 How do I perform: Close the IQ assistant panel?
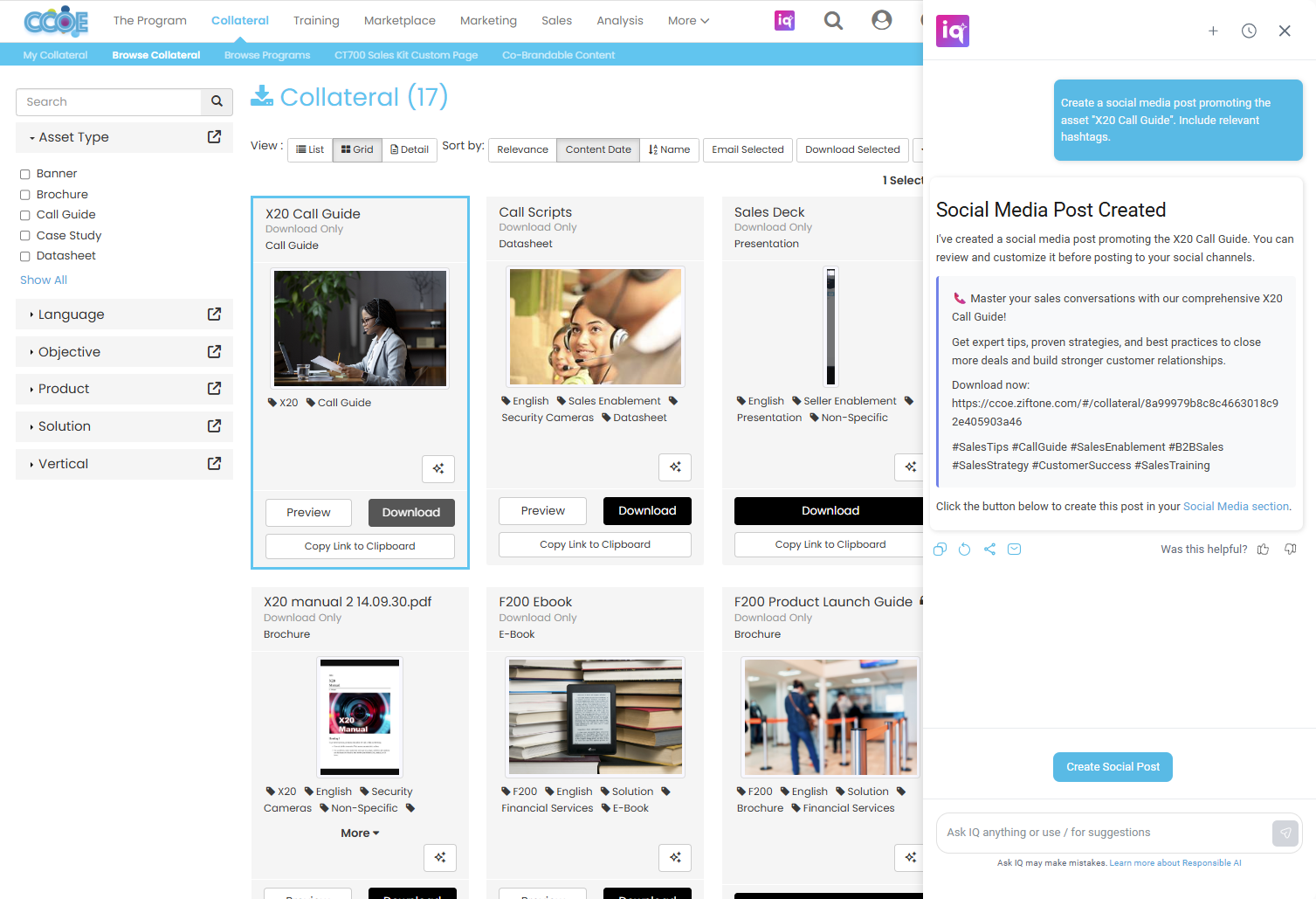(1285, 31)
